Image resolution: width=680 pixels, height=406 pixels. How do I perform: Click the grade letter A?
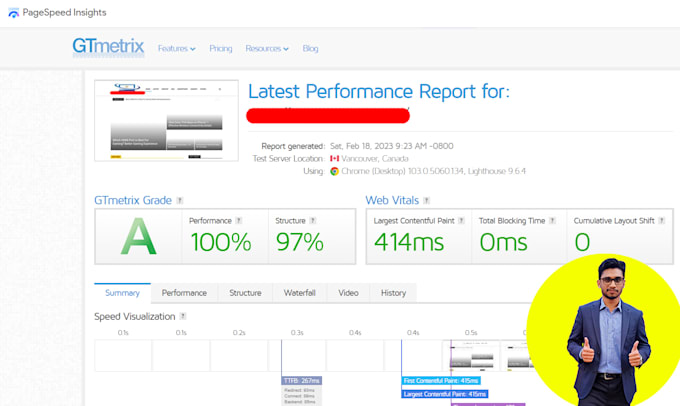click(x=138, y=237)
